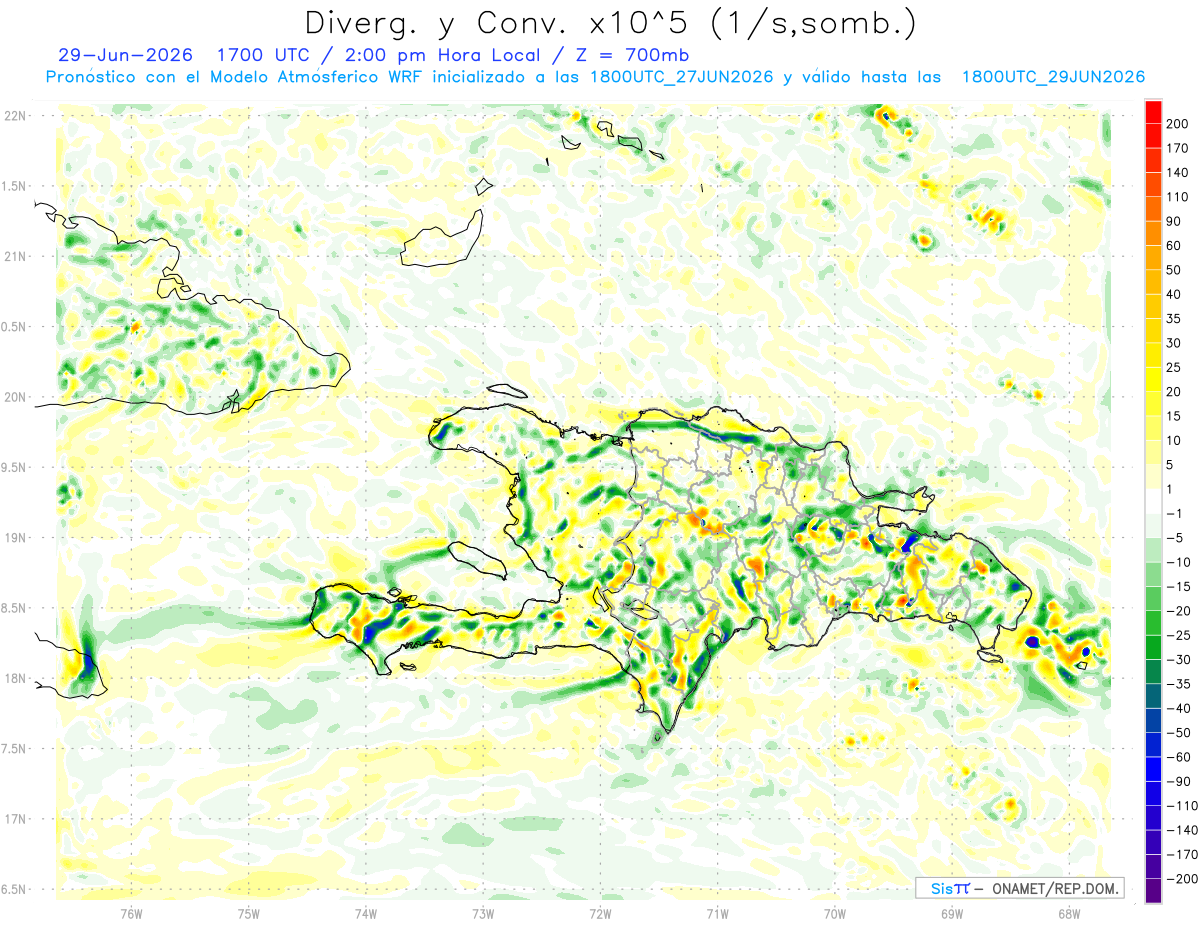This screenshot has height=927, width=1200.
Task: Click the '68W' longitude label
Action: click(1069, 912)
